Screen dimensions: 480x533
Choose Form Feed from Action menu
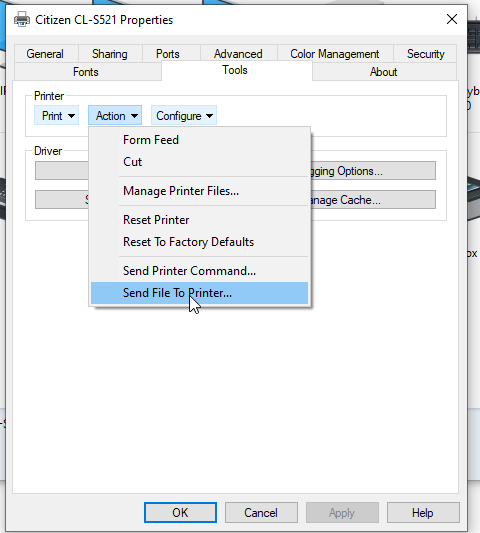coord(200,140)
